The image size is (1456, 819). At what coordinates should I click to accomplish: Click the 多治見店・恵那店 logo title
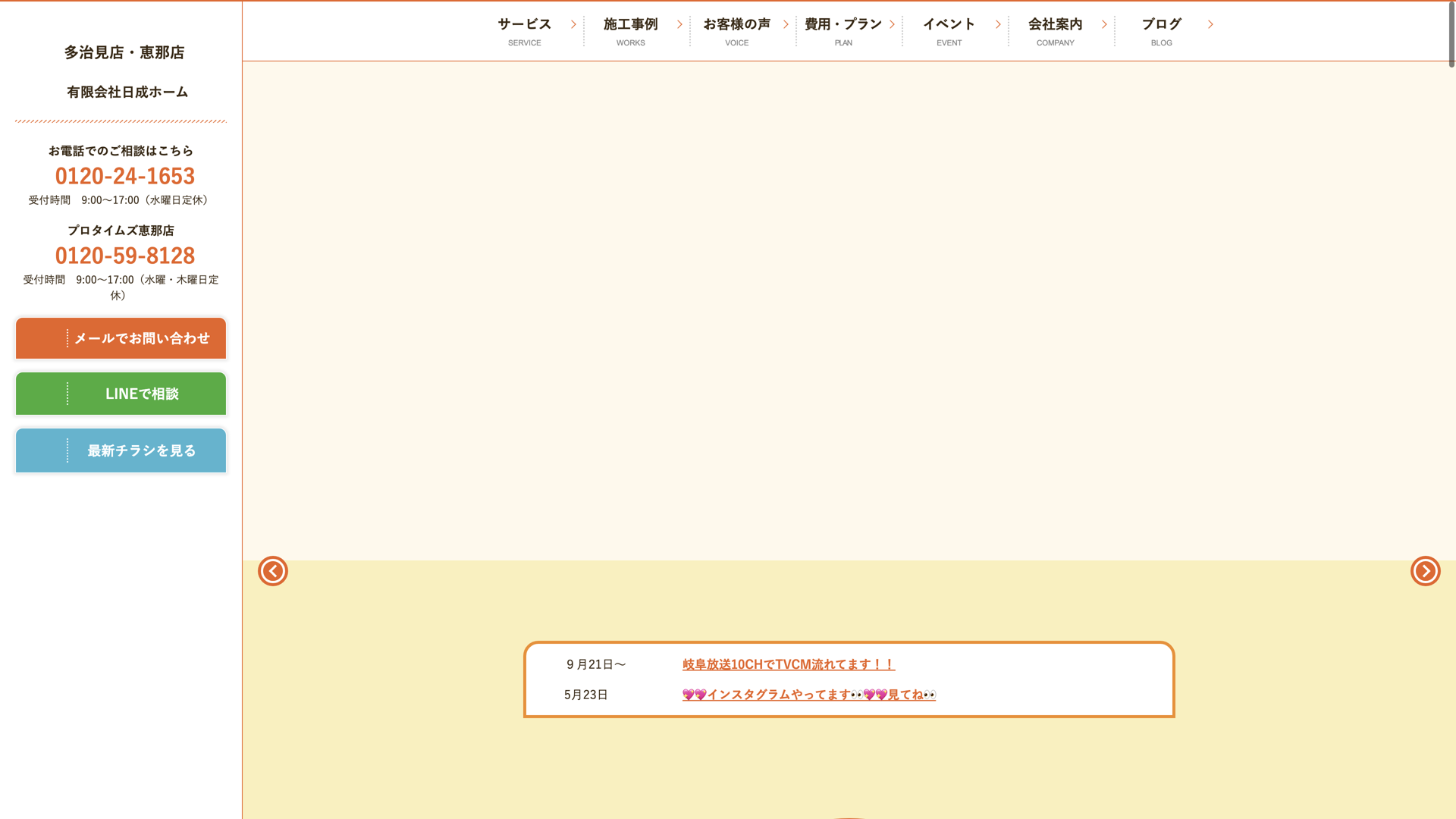124,52
